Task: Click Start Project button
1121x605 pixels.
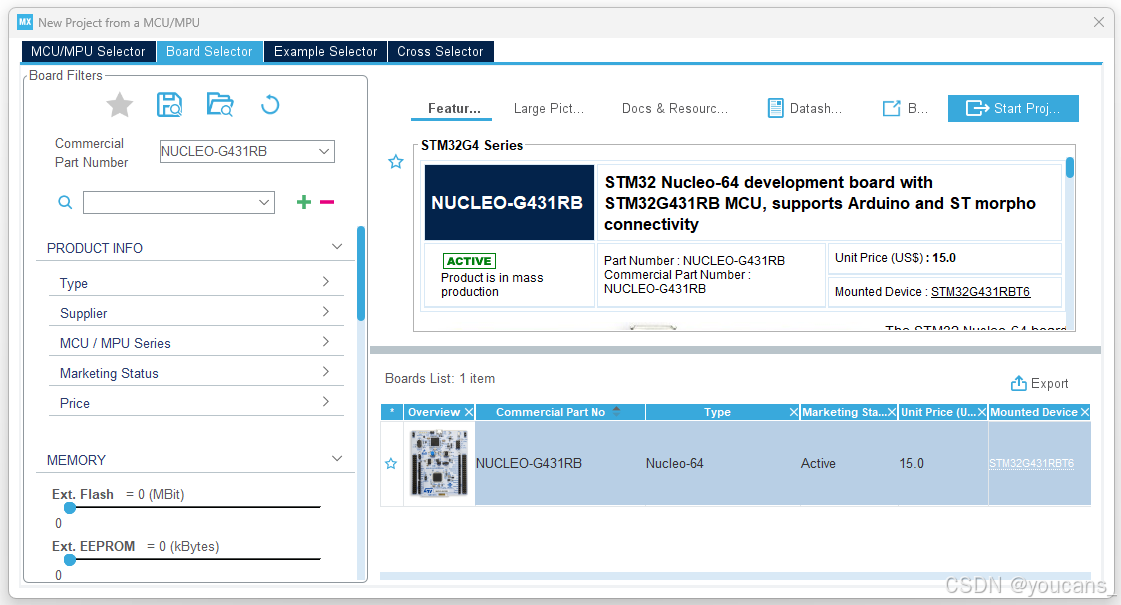Action: (1013, 109)
